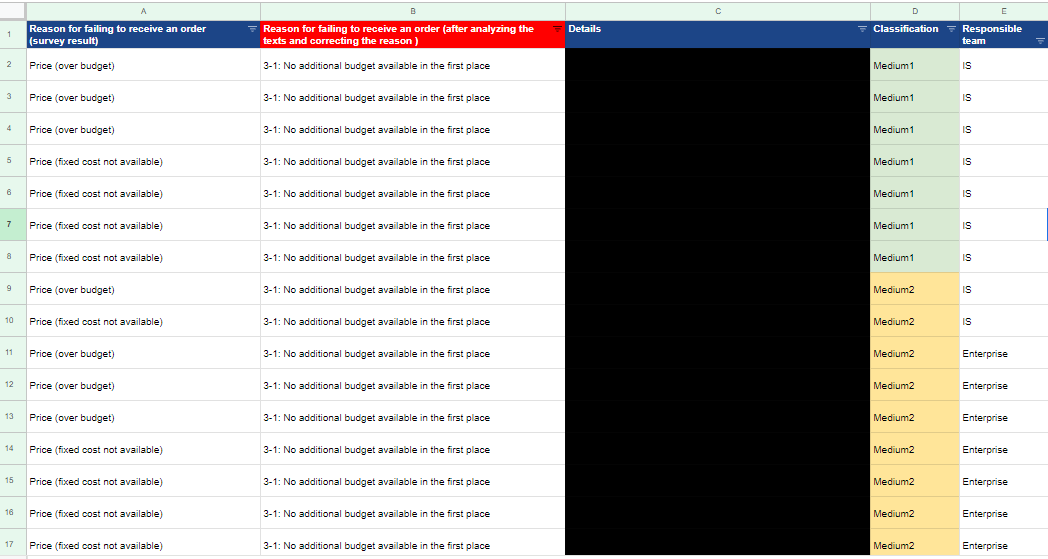The height and width of the screenshot is (559, 1048).
Task: Select row 17 header number
Action: coord(13,544)
